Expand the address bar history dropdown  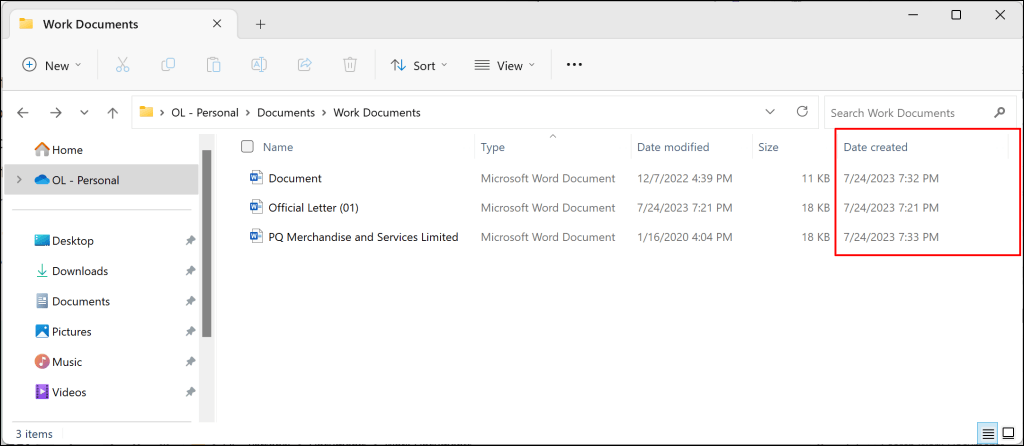click(769, 113)
